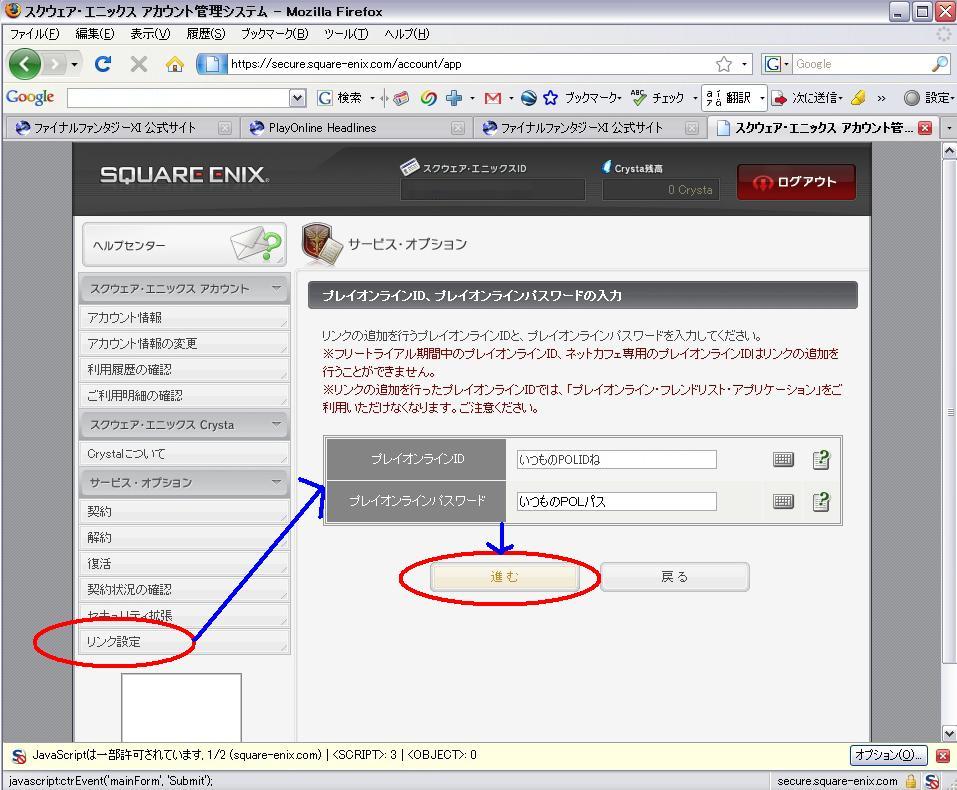Click the padlock security icon in status bar
The width and height of the screenshot is (957, 790).
click(911, 781)
